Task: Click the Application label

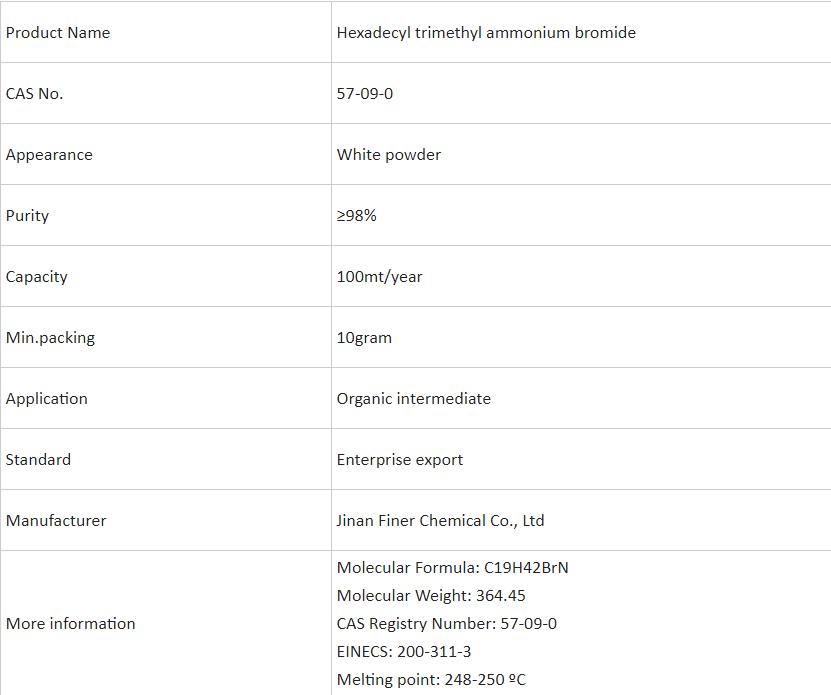Action: [47, 398]
